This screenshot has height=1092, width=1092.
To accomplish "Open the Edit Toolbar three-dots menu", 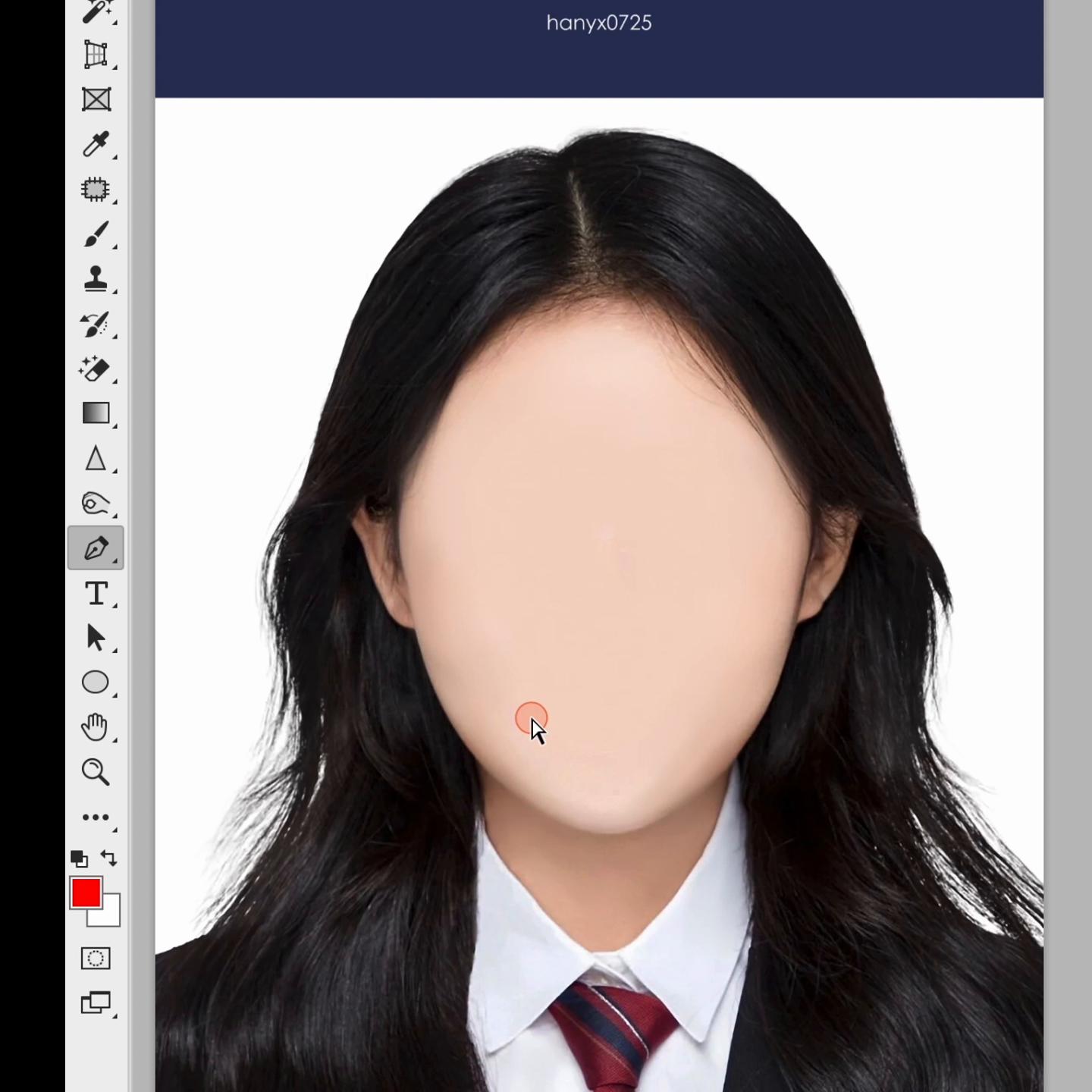I will click(96, 817).
